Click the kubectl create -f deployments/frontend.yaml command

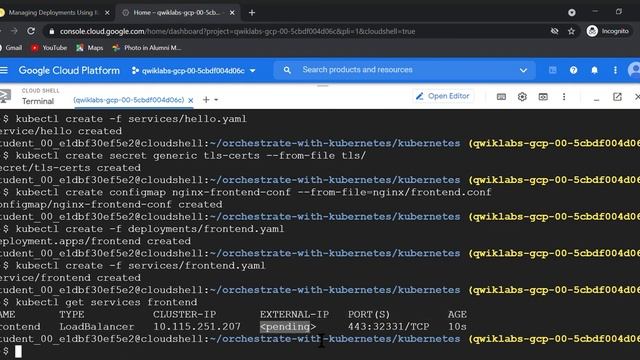[x=149, y=229]
